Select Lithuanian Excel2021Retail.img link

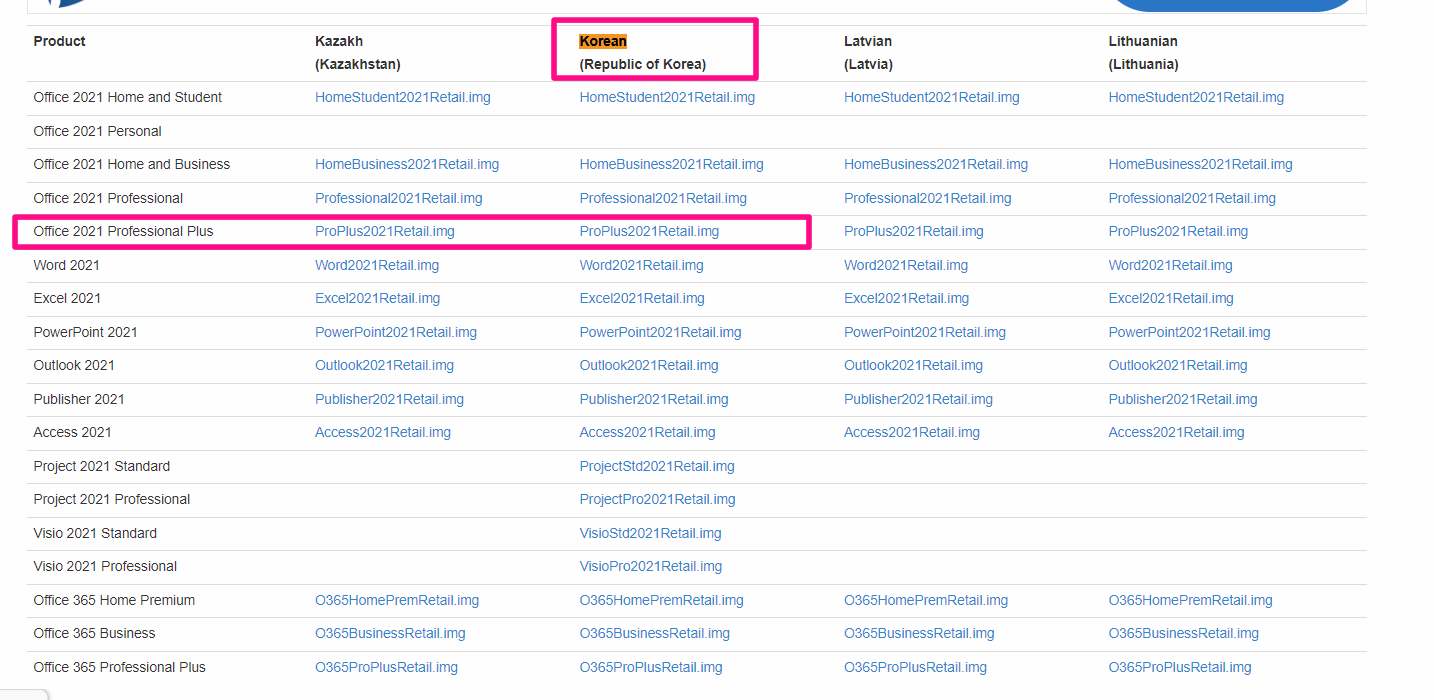point(1171,298)
